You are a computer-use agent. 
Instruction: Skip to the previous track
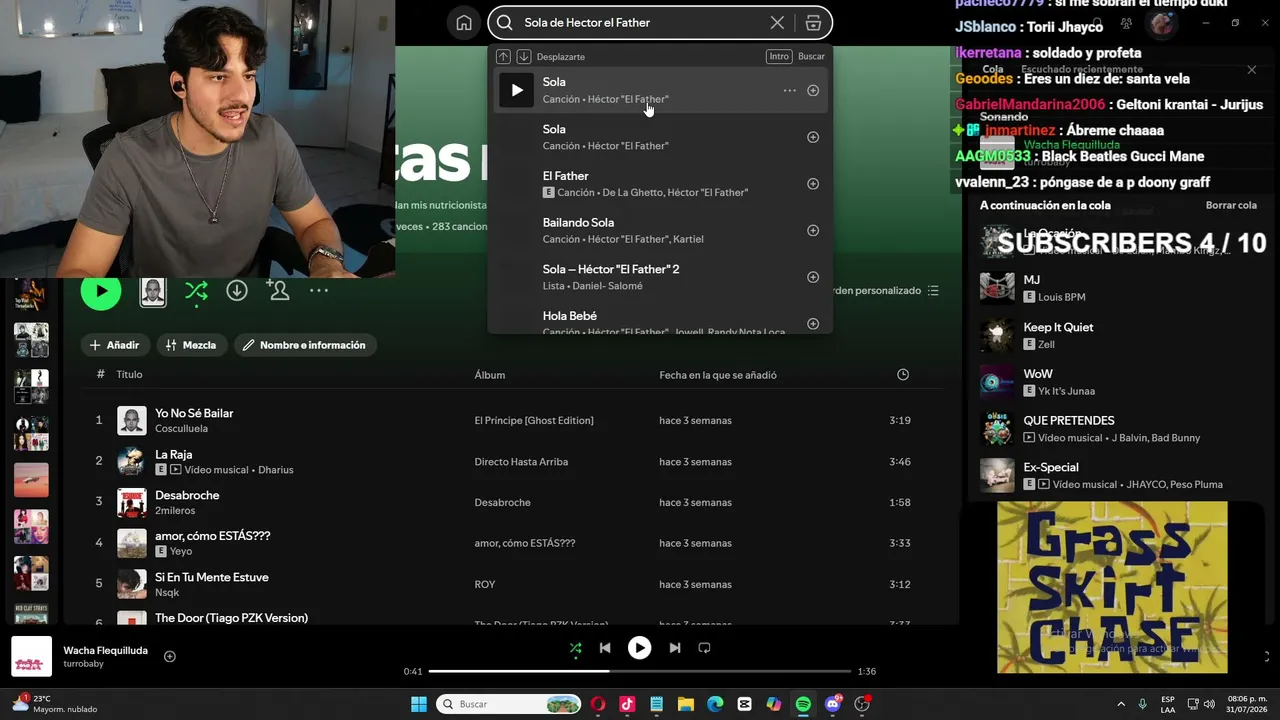[605, 648]
